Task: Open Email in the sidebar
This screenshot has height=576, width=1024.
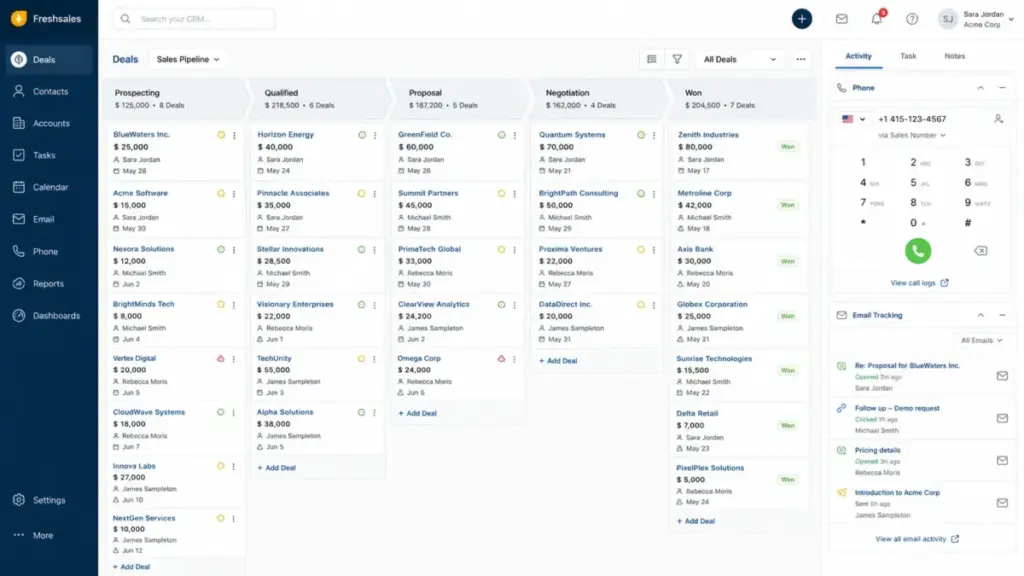Action: point(49,219)
